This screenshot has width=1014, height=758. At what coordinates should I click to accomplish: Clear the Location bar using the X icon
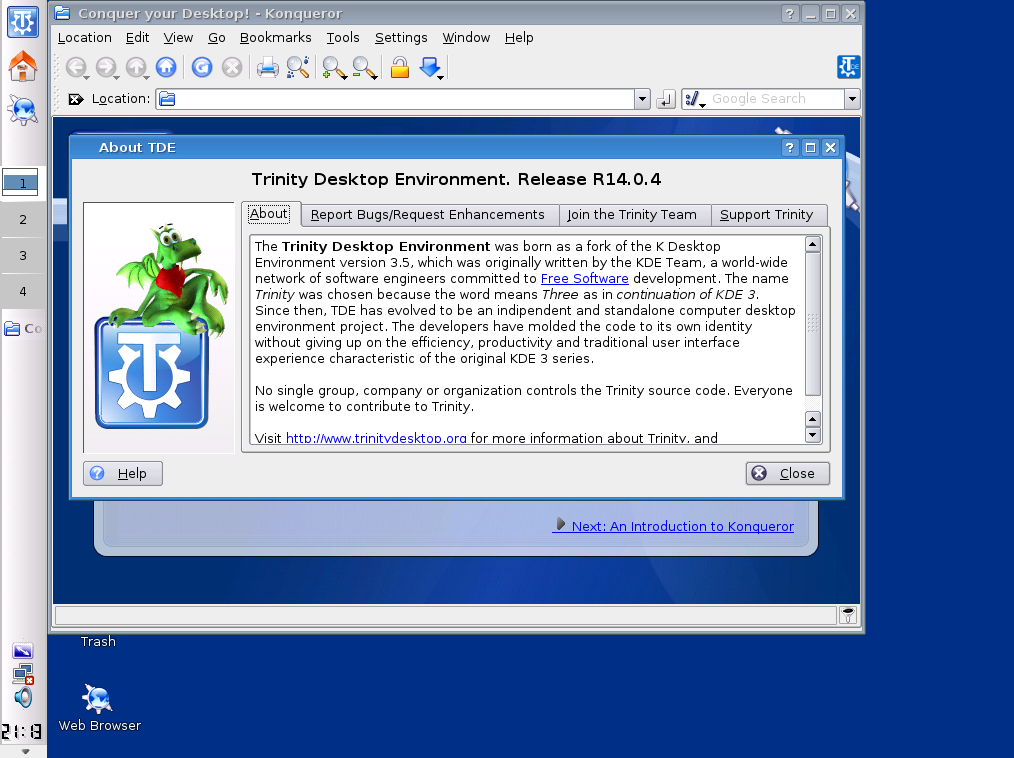pyautogui.click(x=77, y=99)
